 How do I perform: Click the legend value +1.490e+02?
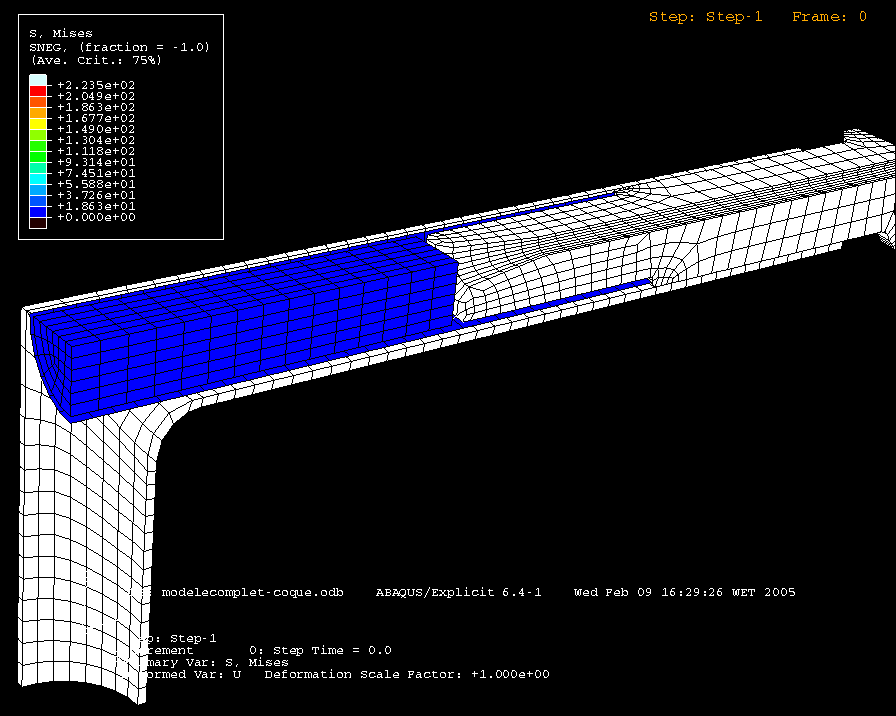[96, 129]
